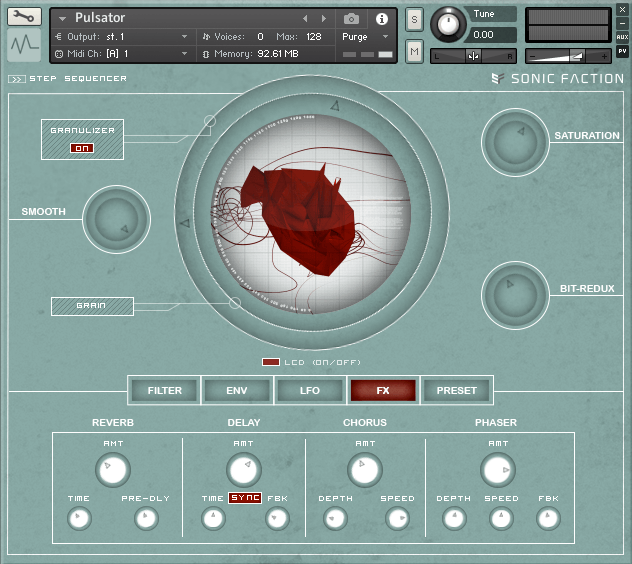
Task: Solo the instrument with S button
Action: coord(414,19)
